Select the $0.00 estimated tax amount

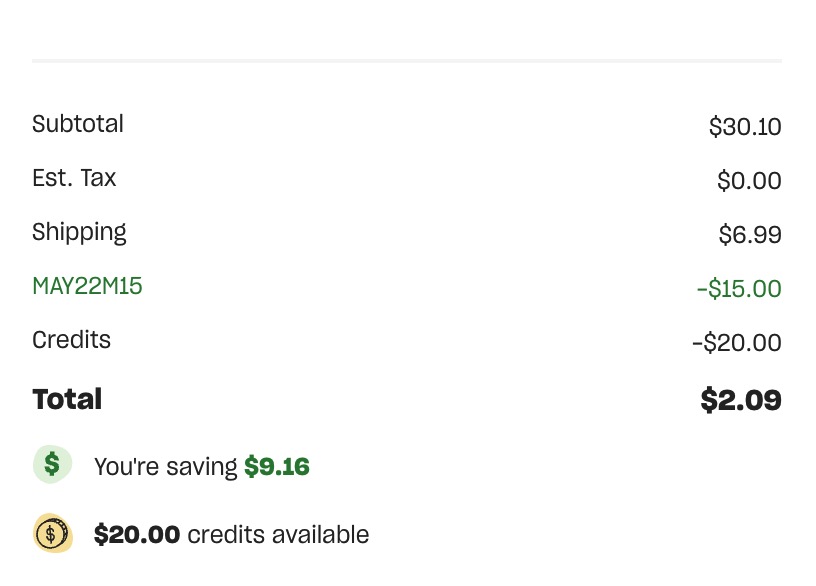(749, 181)
